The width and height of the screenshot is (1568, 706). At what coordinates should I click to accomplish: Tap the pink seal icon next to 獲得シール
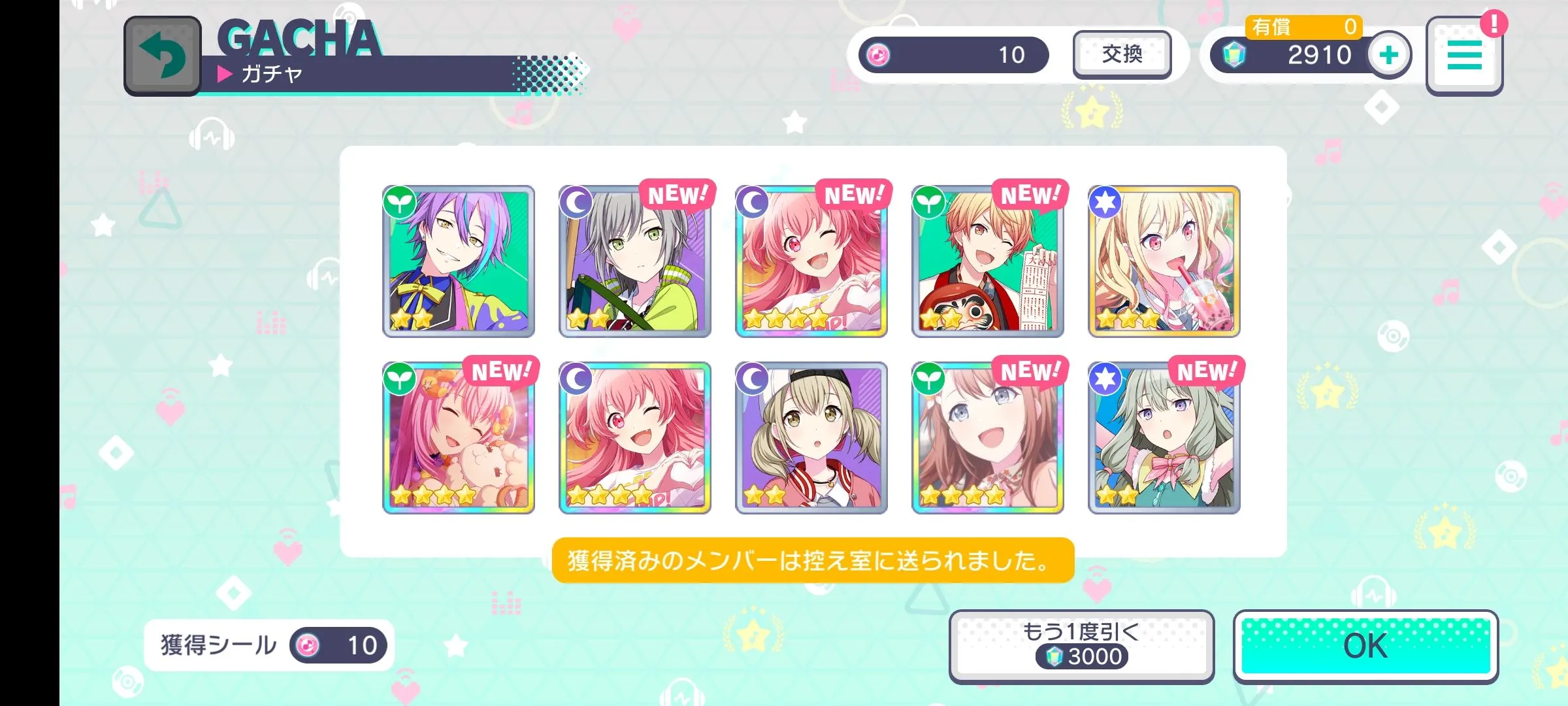pos(308,646)
